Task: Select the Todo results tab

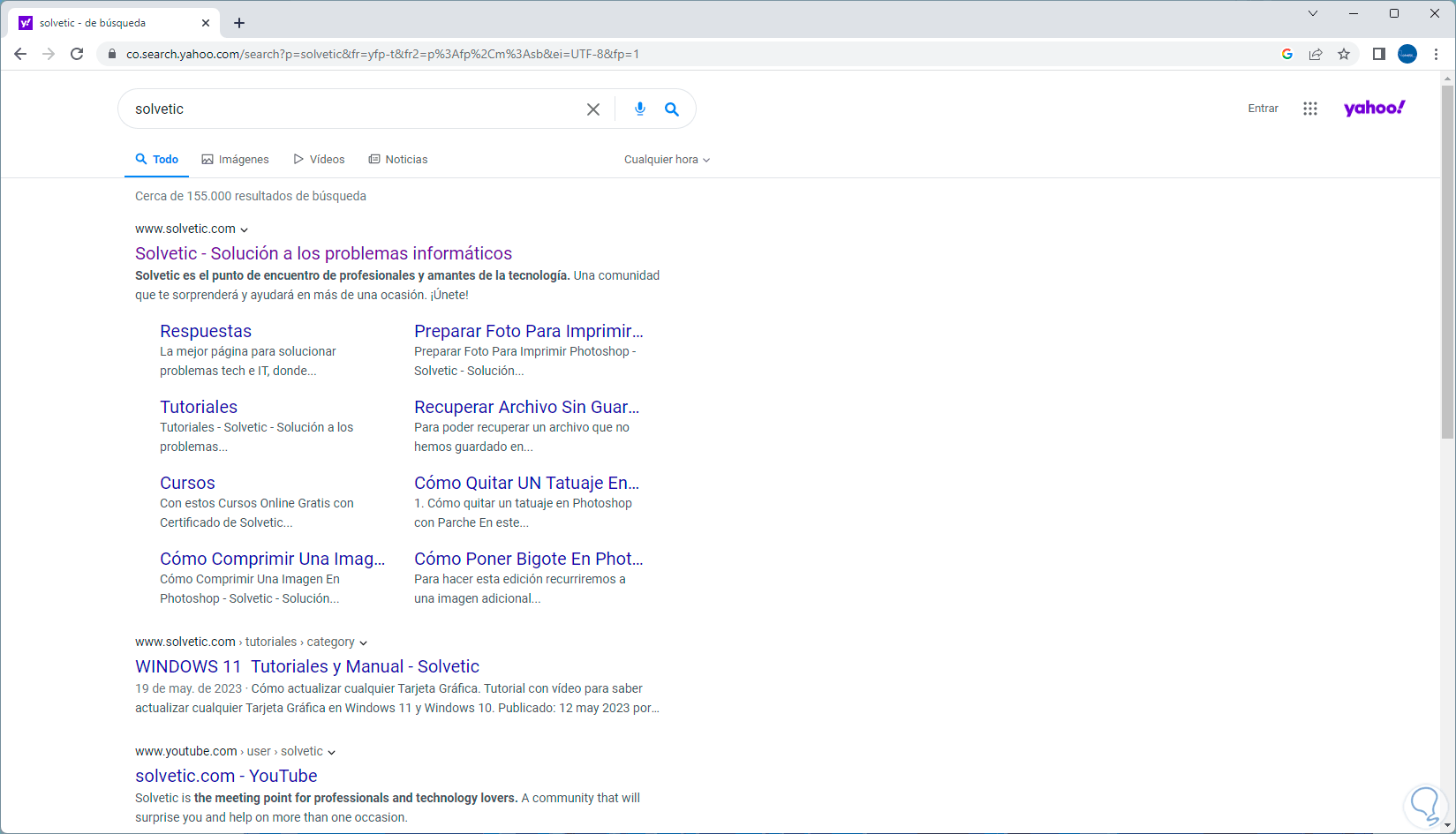Action: click(157, 160)
